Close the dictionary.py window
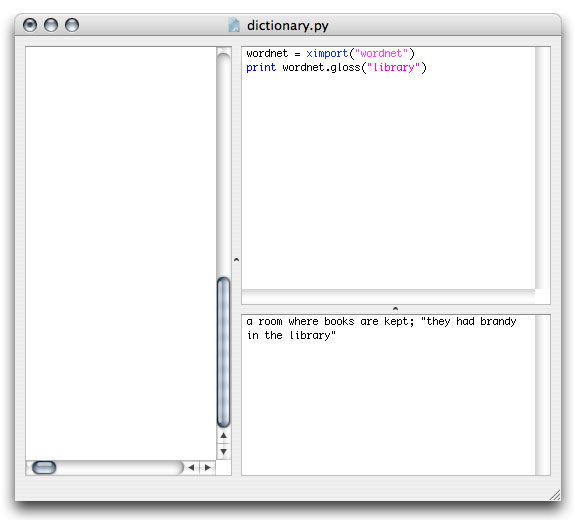 30,25
